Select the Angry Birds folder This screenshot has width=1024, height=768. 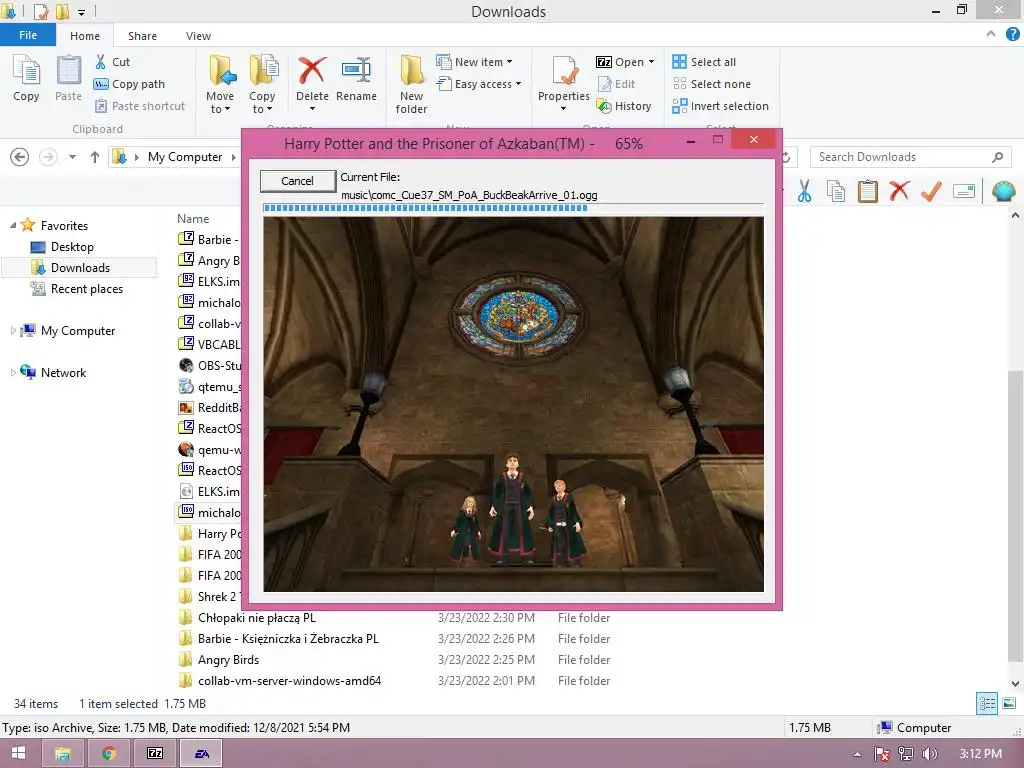(x=228, y=660)
